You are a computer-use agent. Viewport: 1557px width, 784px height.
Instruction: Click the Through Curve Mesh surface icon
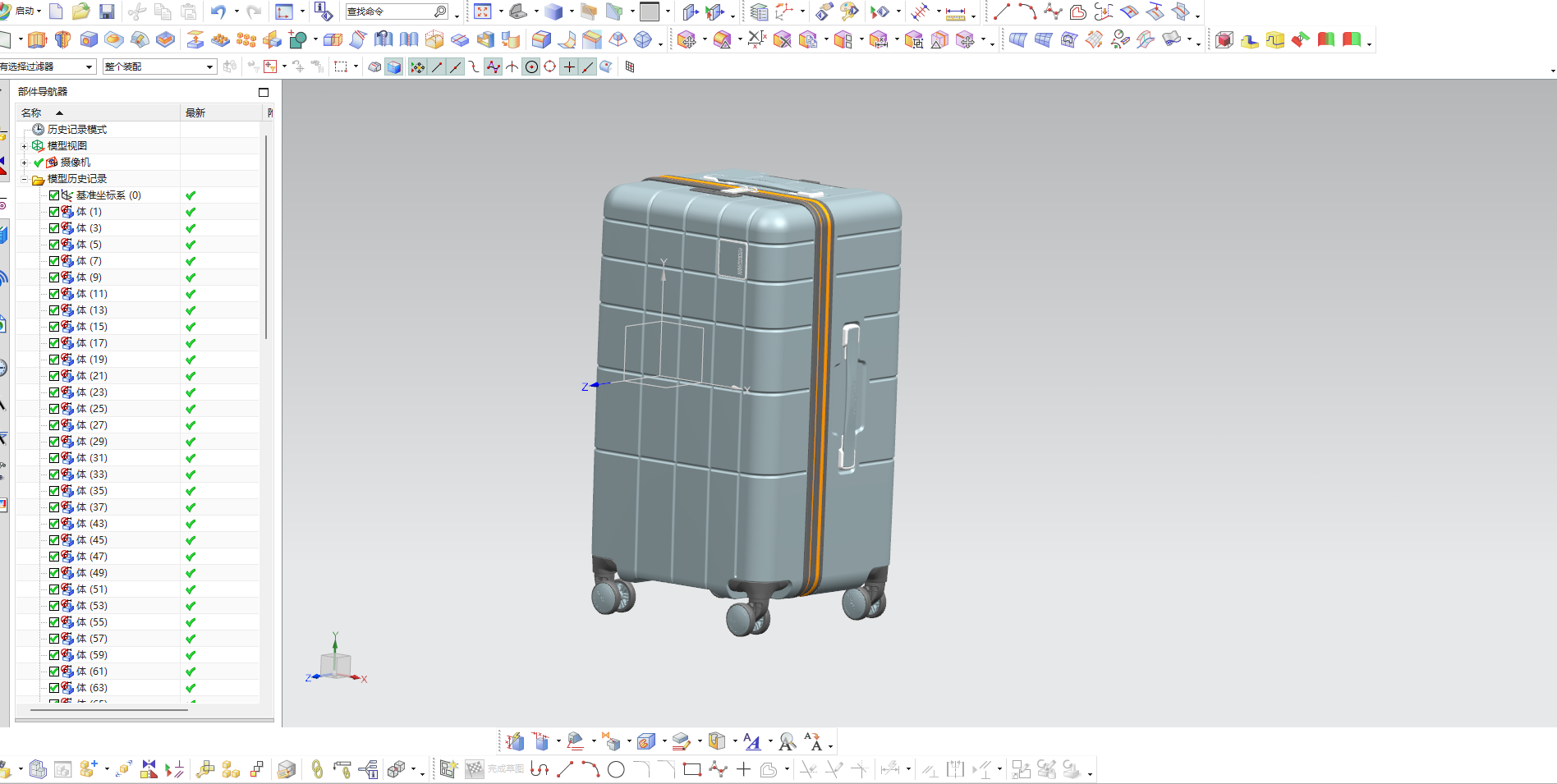coord(1043,39)
